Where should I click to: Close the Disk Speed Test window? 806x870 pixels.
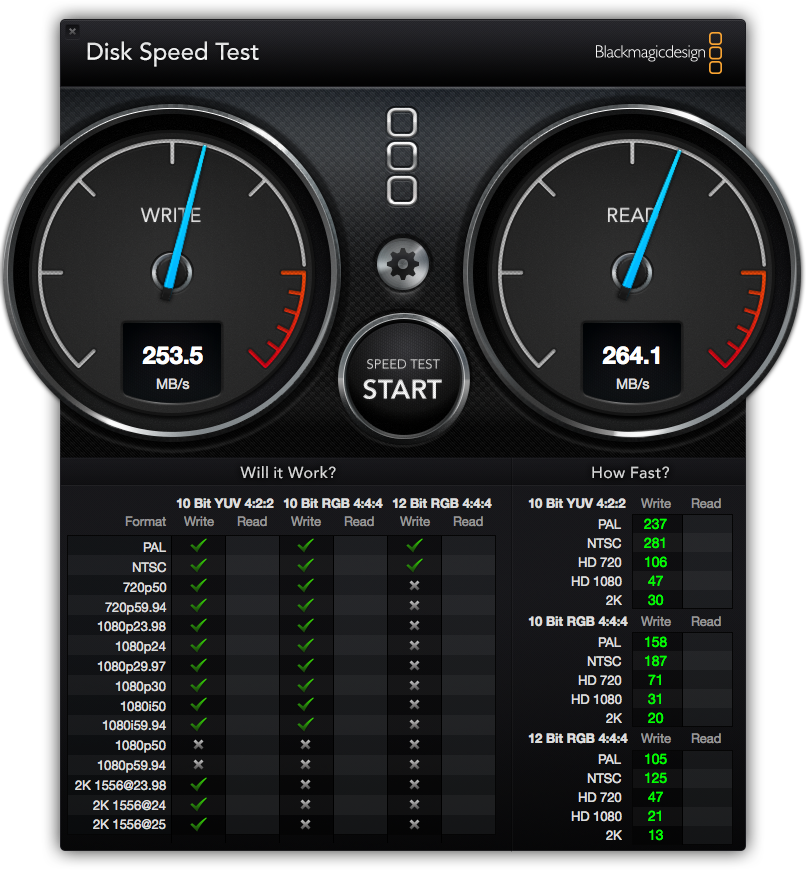tap(72, 31)
